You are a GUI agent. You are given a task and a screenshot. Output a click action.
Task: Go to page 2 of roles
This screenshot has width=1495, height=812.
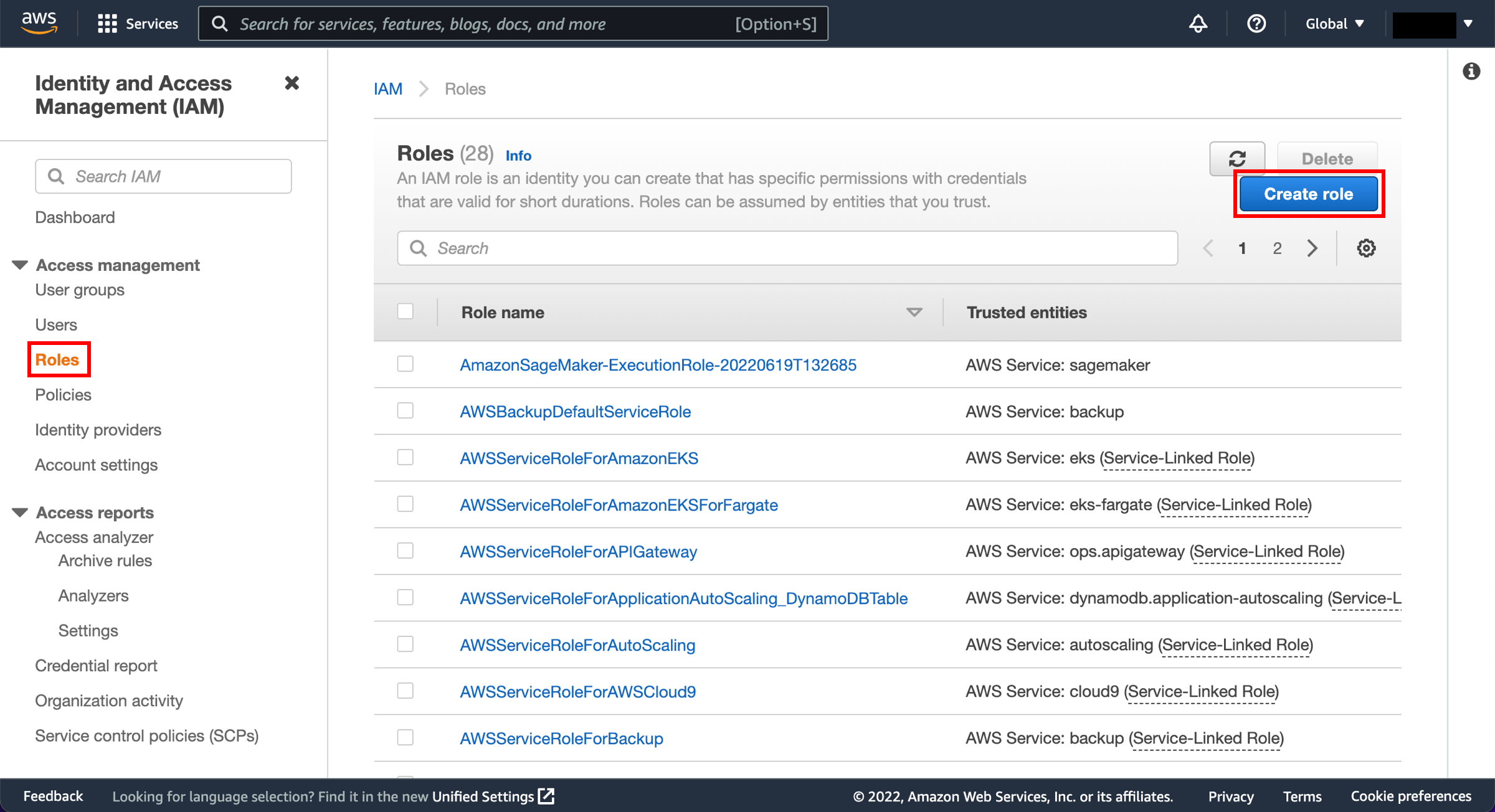coord(1277,248)
